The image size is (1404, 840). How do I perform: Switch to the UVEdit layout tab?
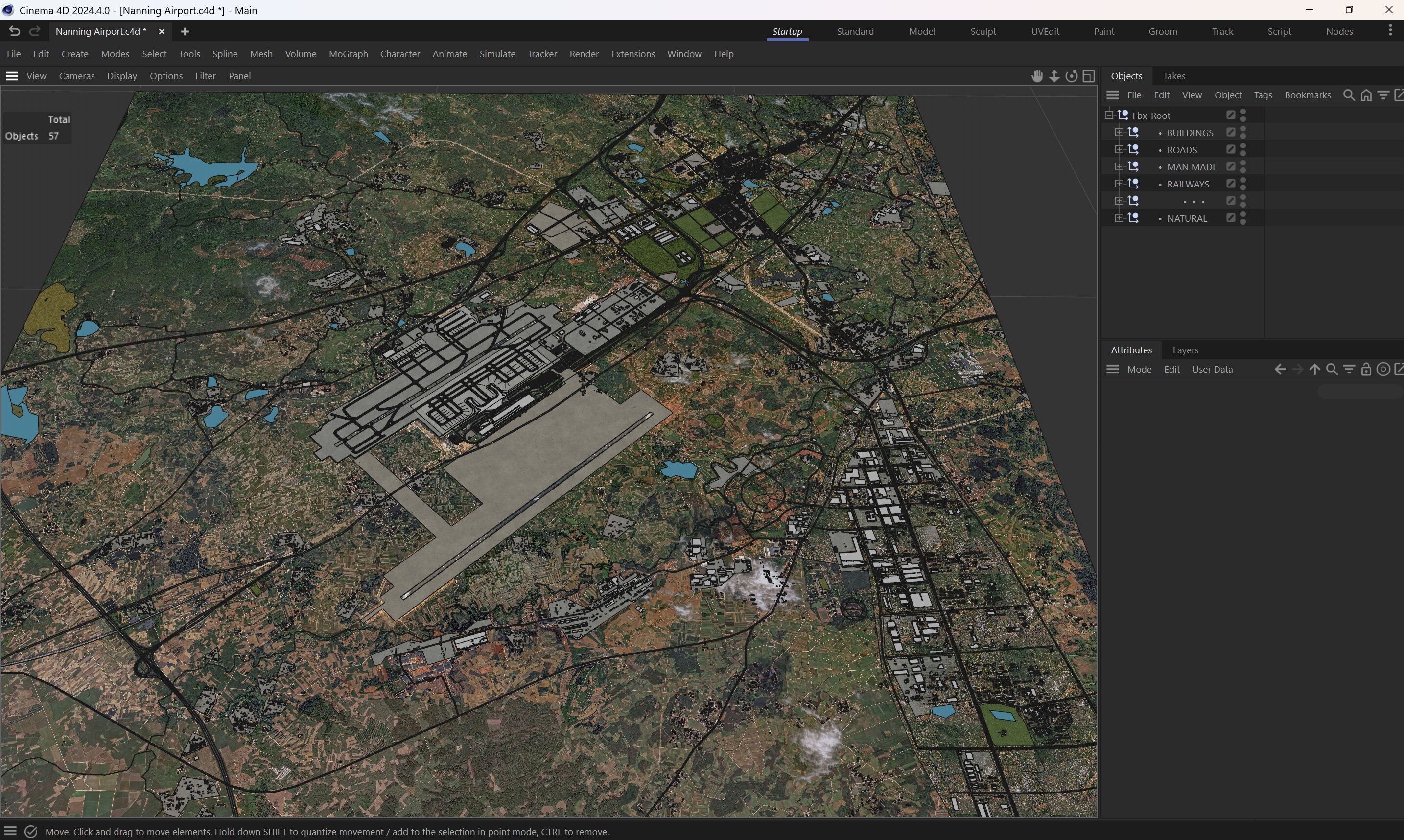(1045, 31)
